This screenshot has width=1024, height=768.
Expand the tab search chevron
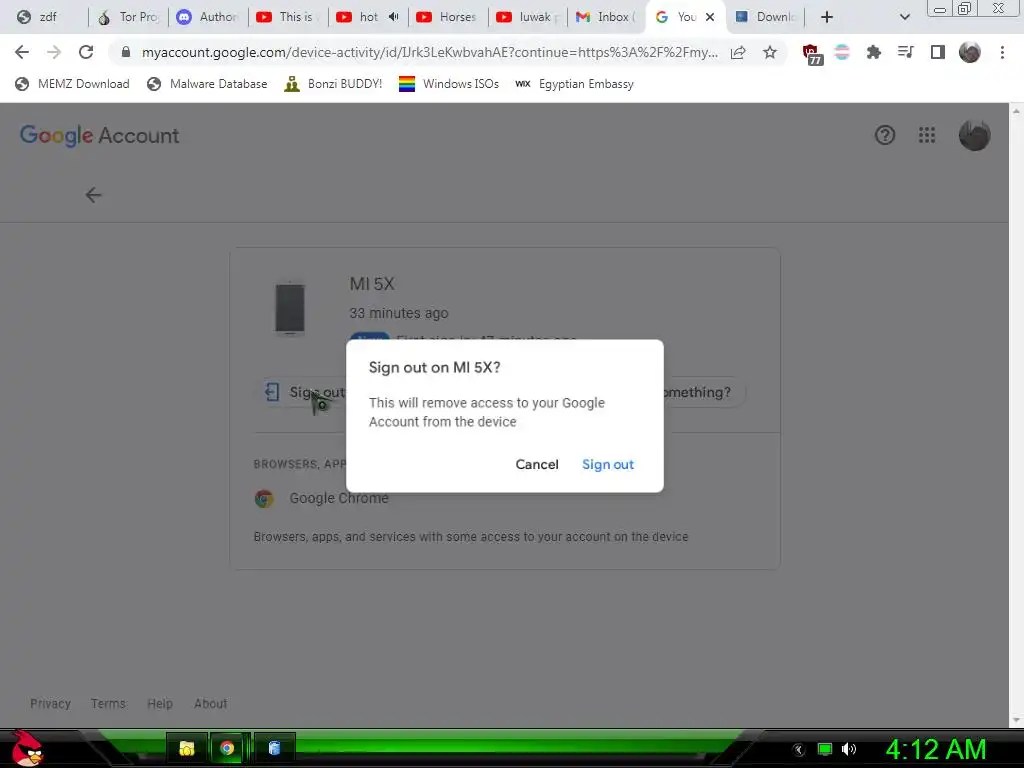[904, 17]
